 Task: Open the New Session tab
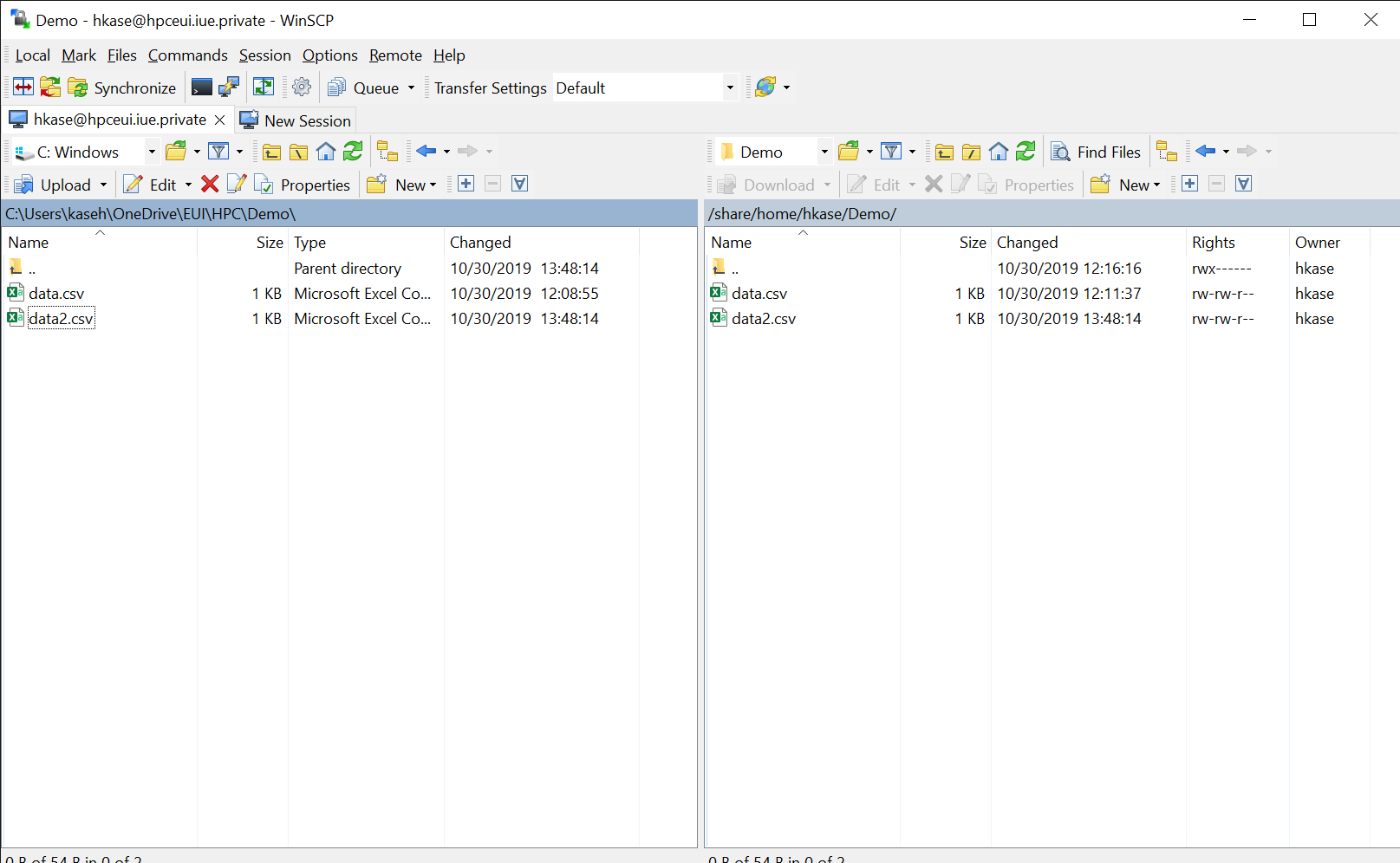pos(296,120)
